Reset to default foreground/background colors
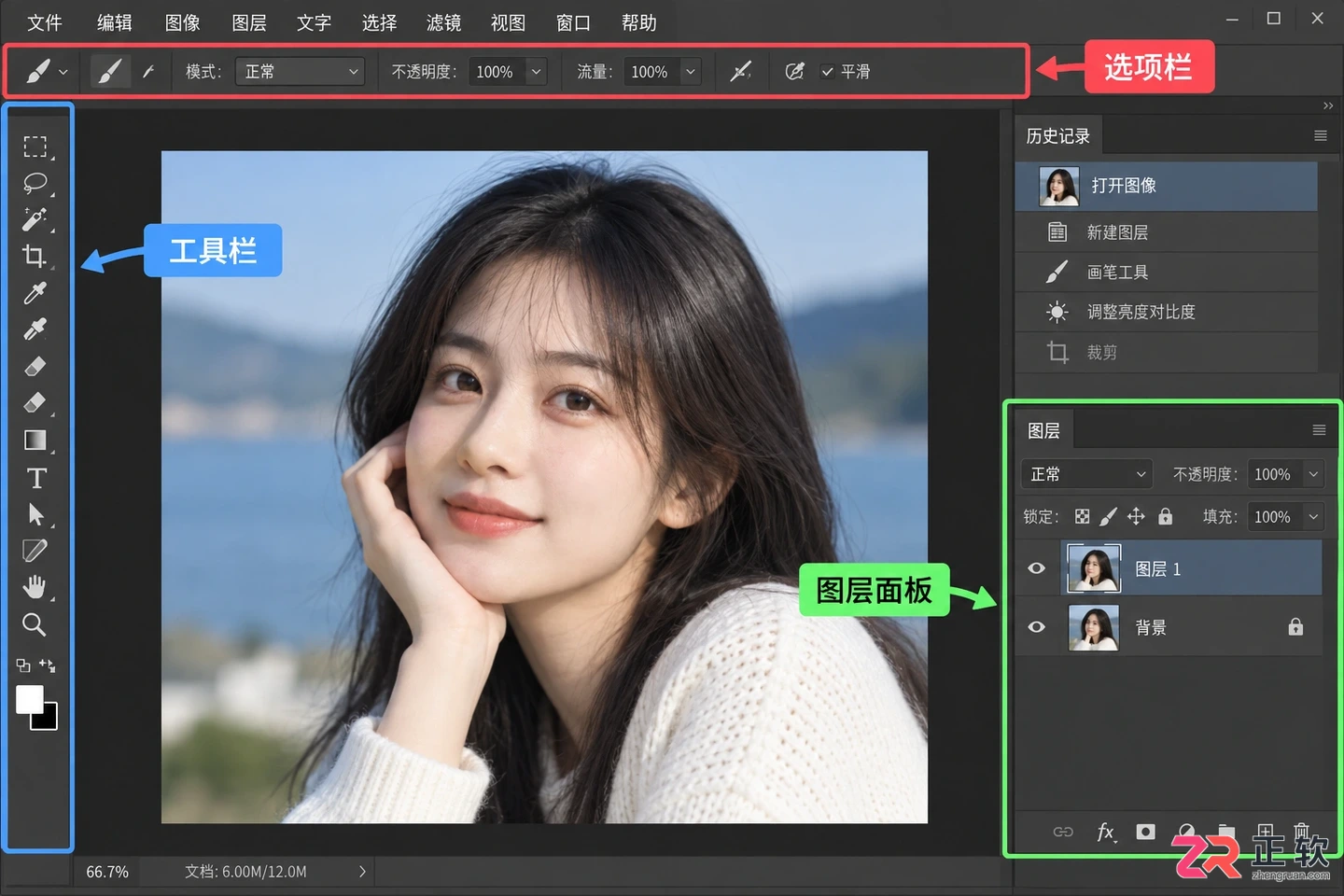This screenshot has height=896, width=1344. [23, 665]
